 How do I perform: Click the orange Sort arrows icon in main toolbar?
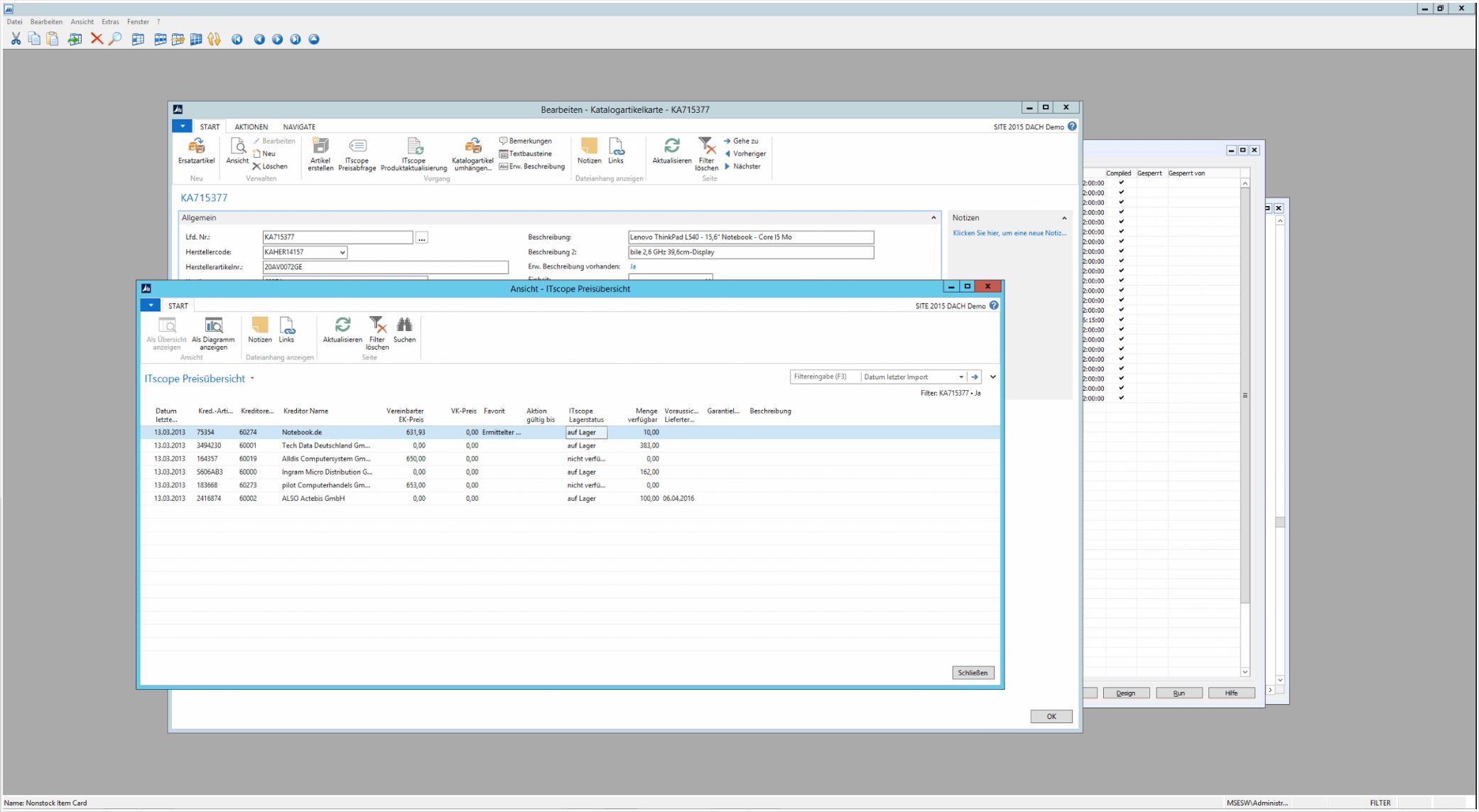(x=214, y=40)
